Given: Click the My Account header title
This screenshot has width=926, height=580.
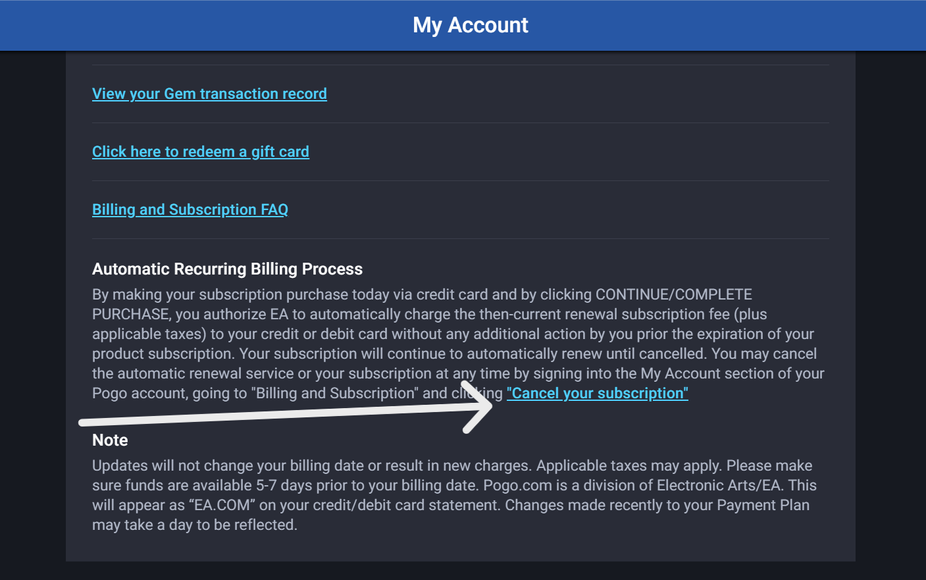Looking at the screenshot, I should 470,25.
